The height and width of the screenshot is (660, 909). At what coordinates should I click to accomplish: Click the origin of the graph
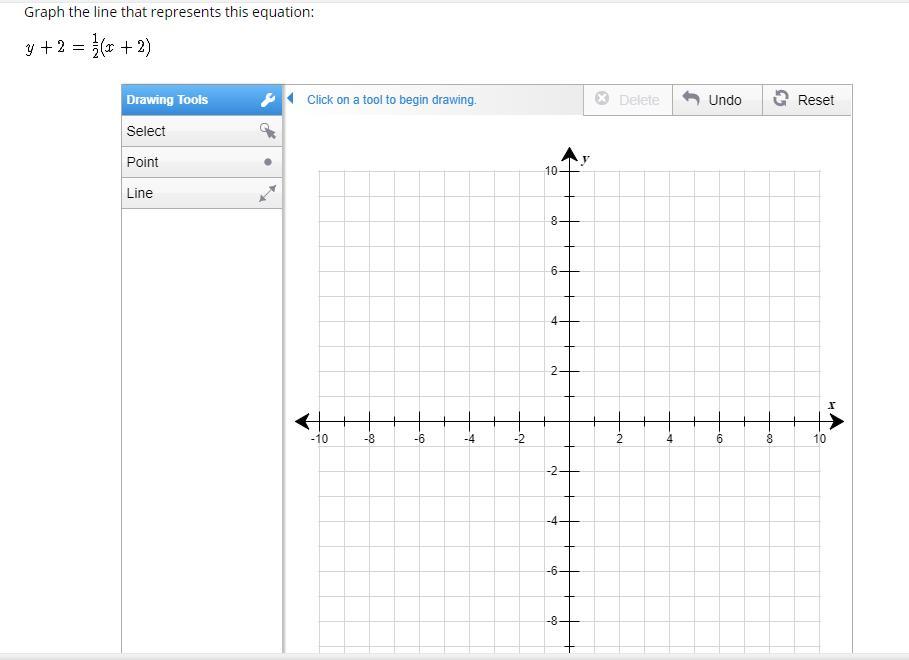[569, 422]
